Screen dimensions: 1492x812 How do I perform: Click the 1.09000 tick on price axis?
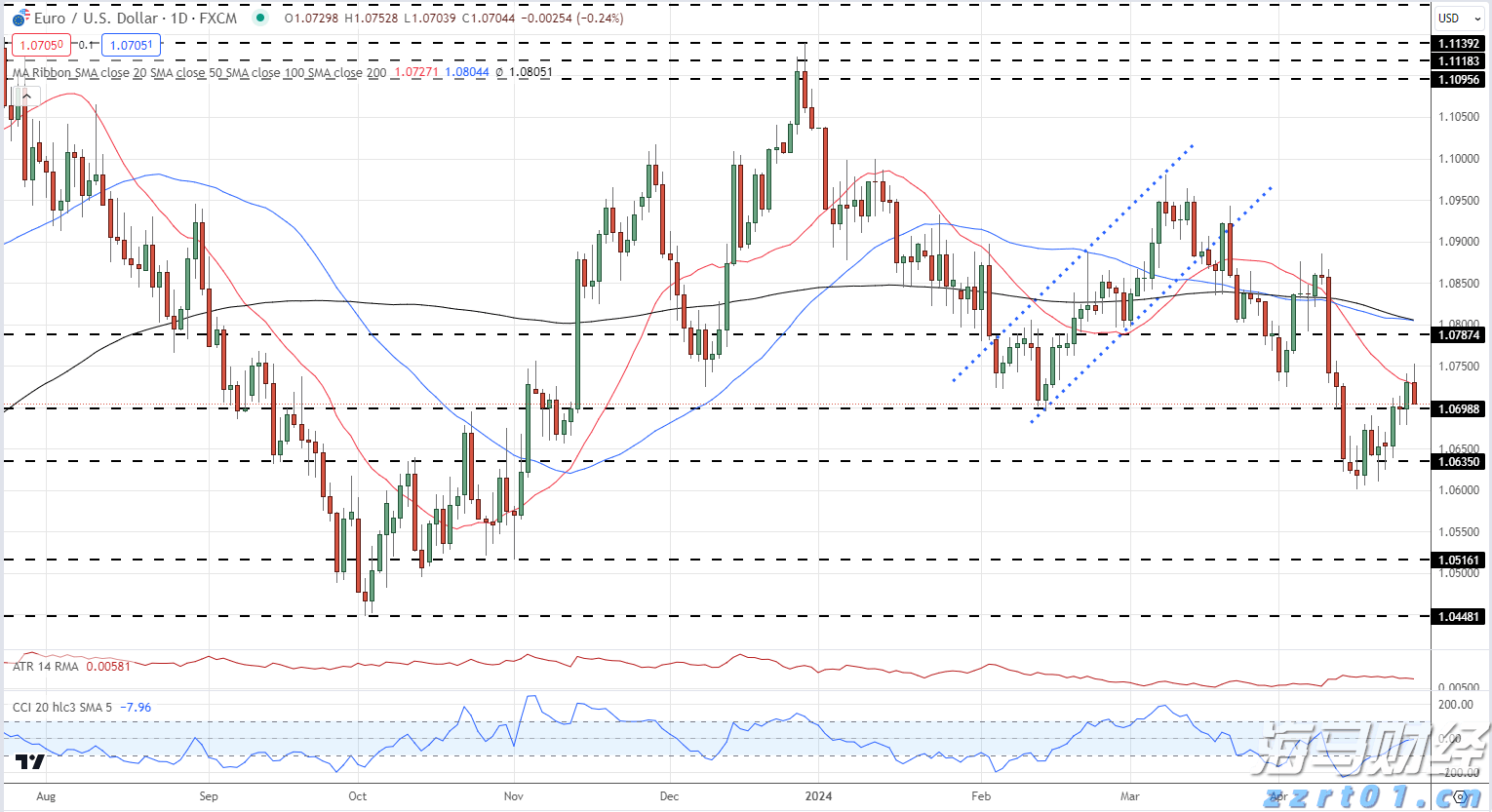1459,242
